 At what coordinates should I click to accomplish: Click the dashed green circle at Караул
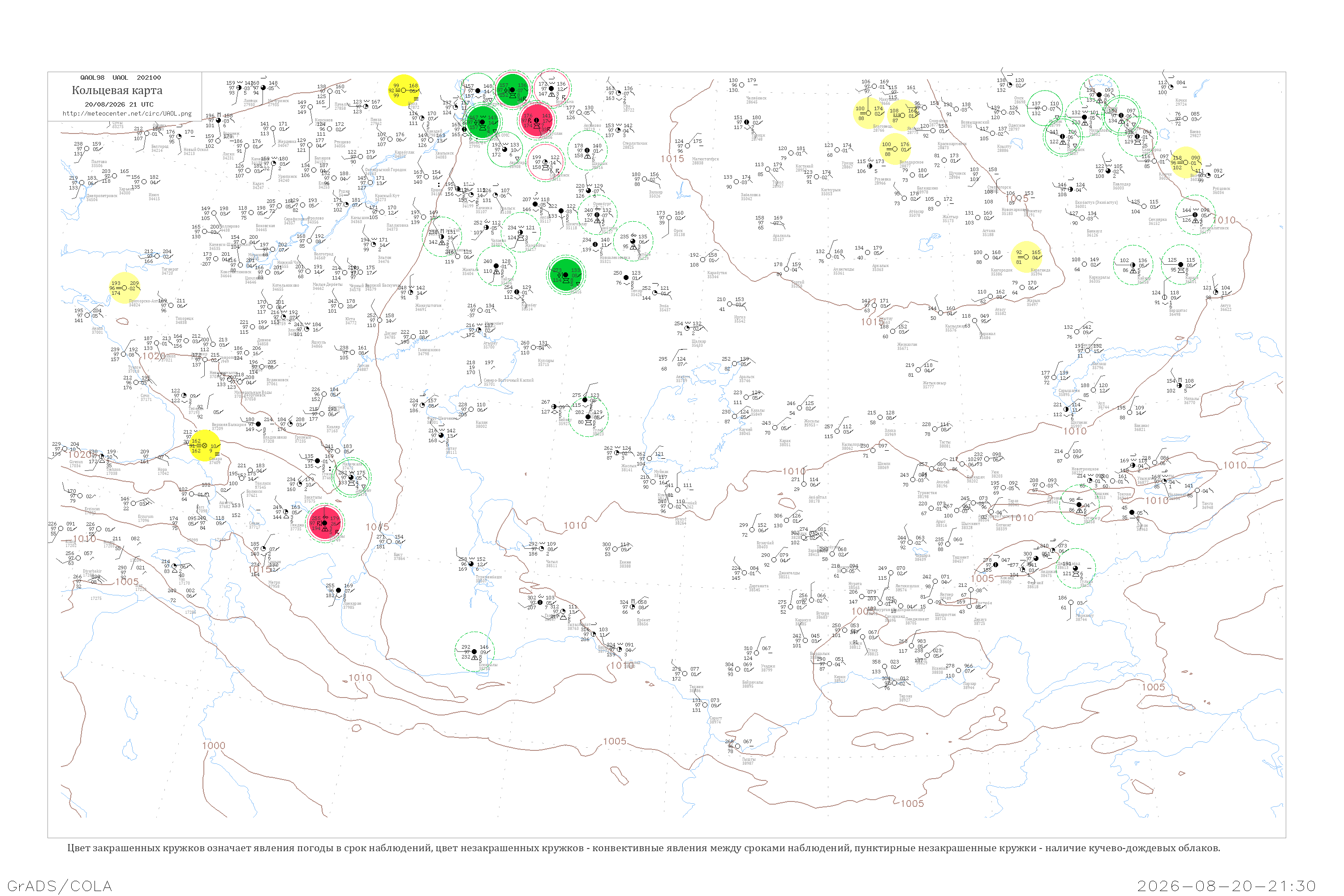[x=1180, y=265]
